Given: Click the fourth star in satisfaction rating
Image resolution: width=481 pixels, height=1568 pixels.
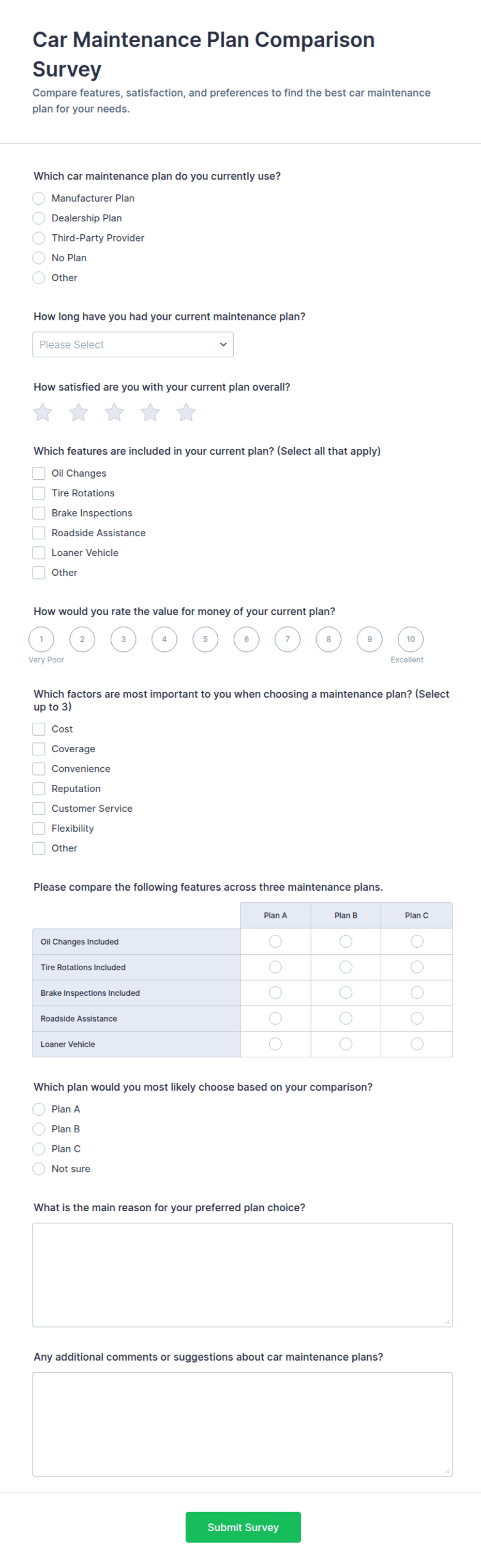Looking at the screenshot, I should [151, 413].
